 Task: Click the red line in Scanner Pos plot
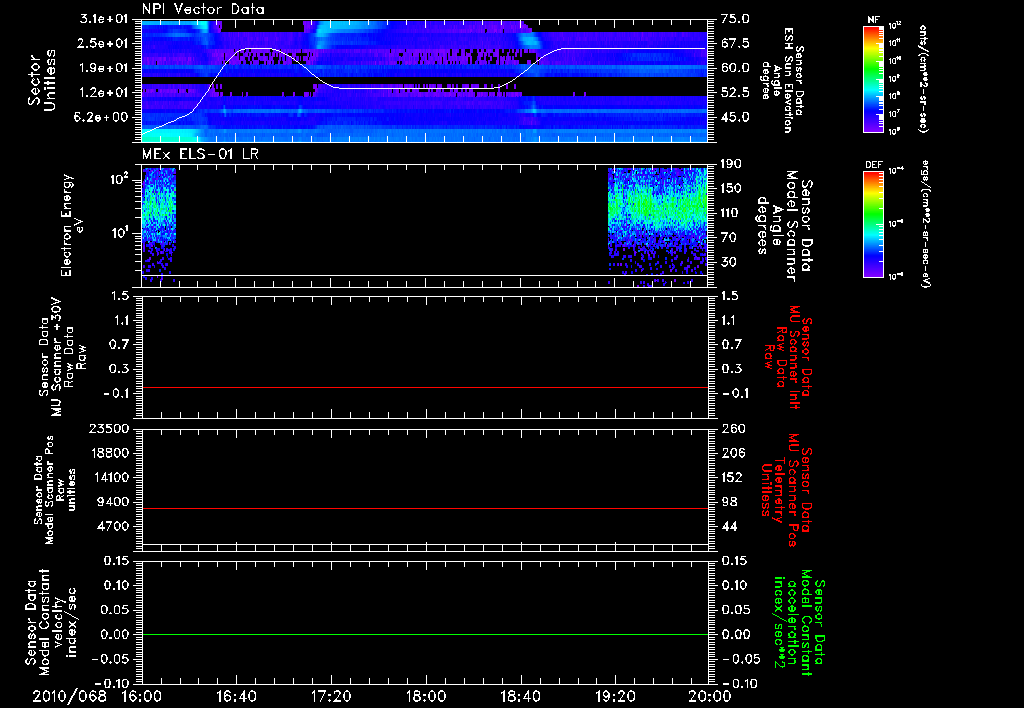click(x=425, y=508)
